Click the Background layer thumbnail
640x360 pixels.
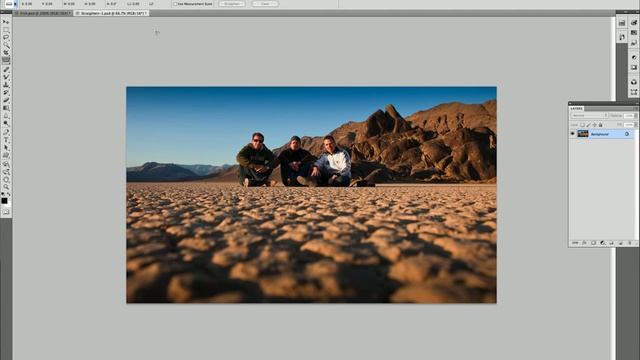(x=583, y=134)
